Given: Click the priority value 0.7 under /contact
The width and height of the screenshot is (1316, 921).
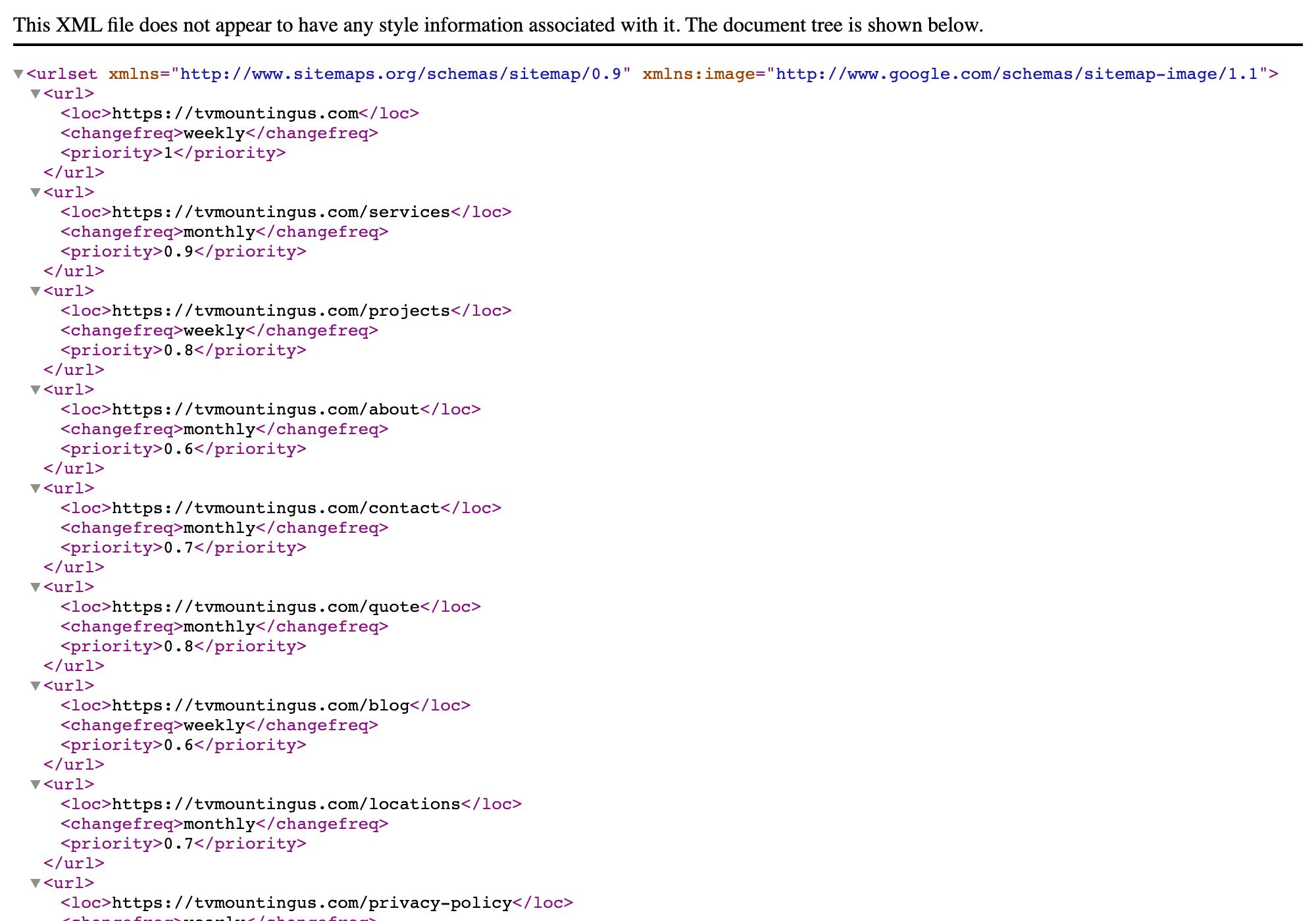Looking at the screenshot, I should pos(179,547).
